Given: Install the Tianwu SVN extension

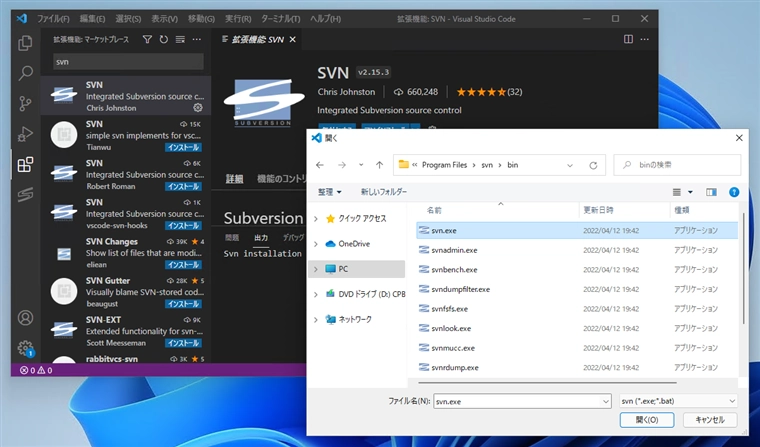Looking at the screenshot, I should (183, 147).
